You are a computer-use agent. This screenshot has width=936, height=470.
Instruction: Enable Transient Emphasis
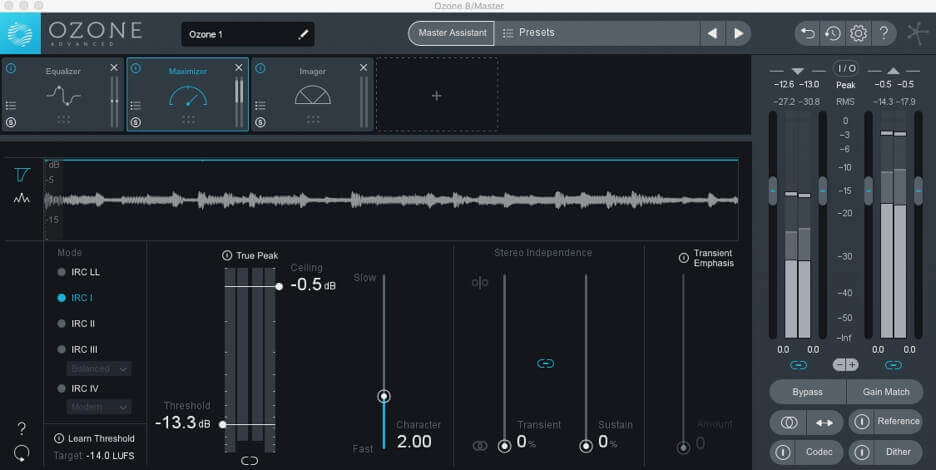[x=683, y=258]
